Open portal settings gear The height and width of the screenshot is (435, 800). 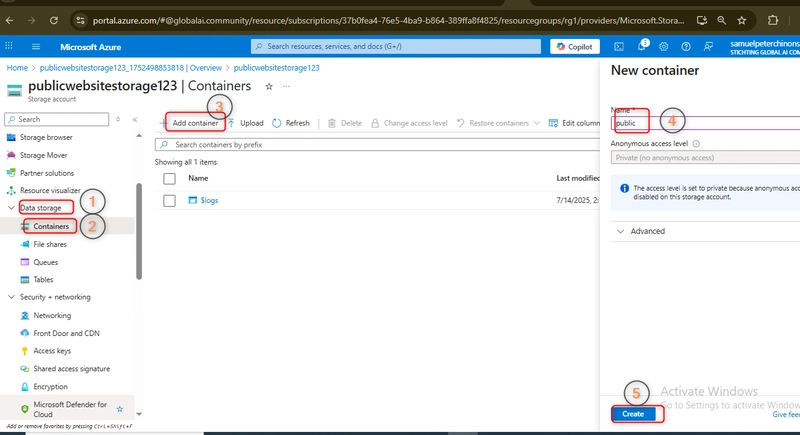[663, 46]
